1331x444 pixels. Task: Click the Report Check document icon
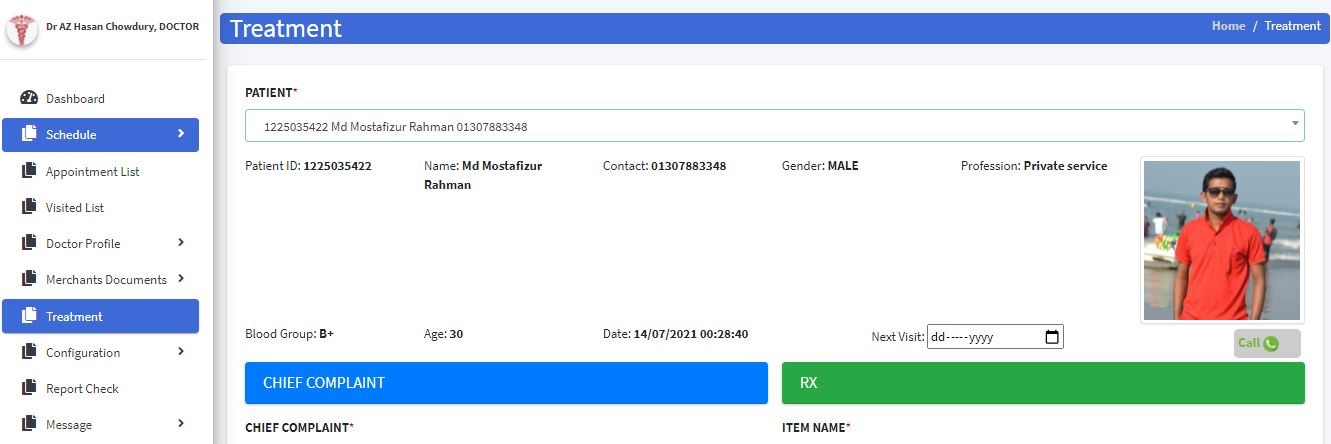tap(28, 388)
